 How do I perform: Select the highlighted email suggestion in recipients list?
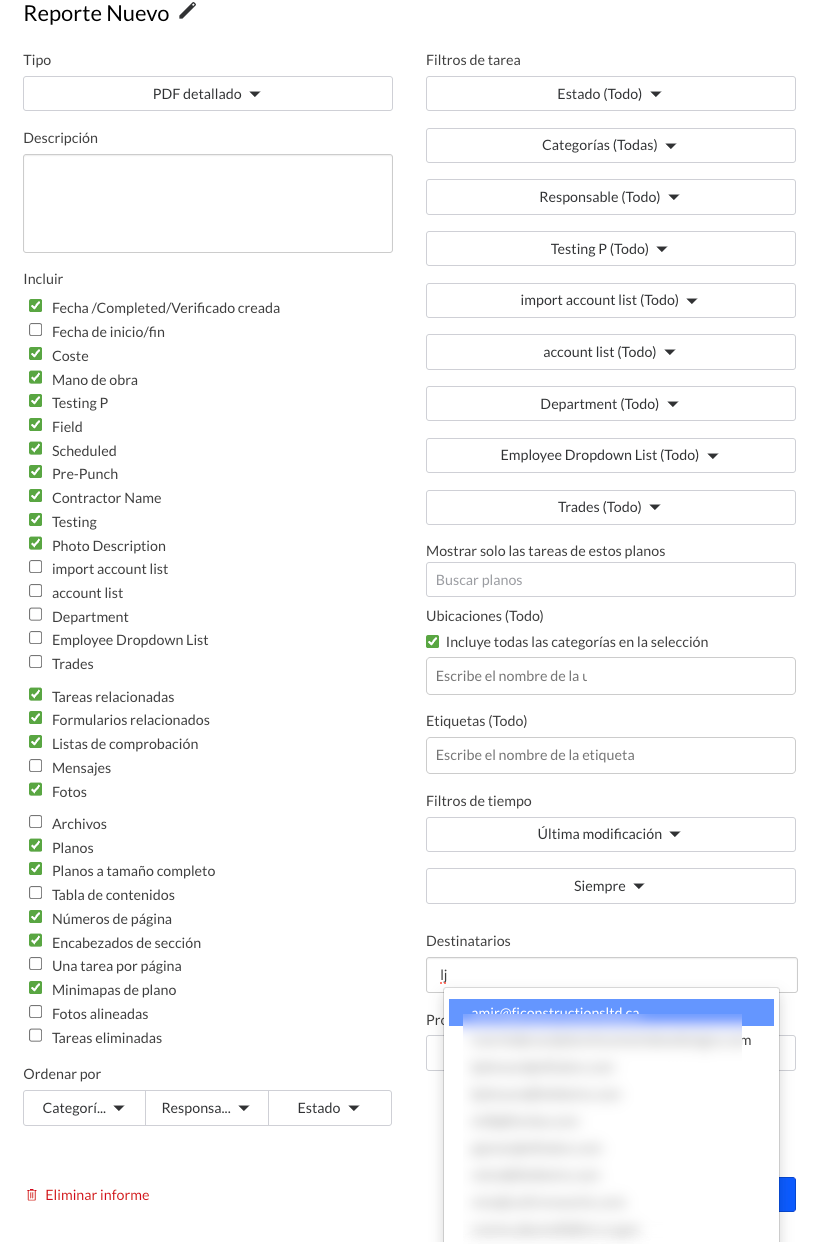pyautogui.click(x=610, y=1012)
